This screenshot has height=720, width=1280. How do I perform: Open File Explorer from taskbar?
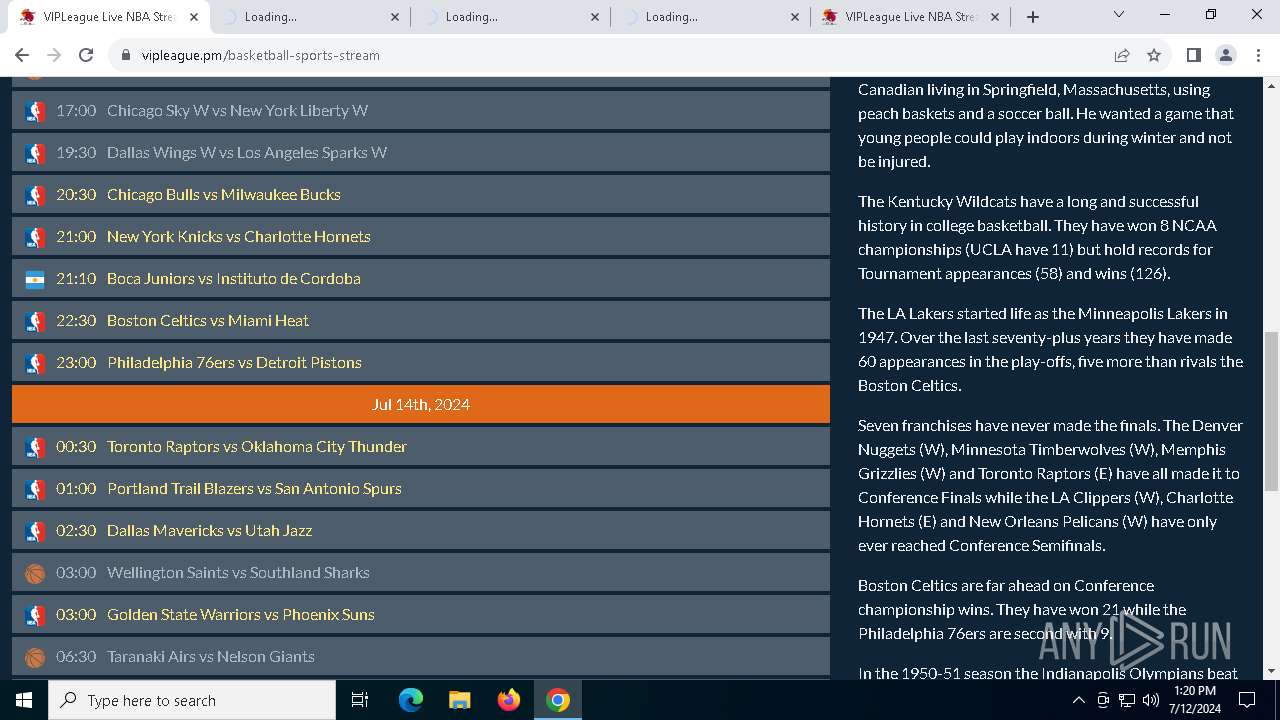point(459,700)
